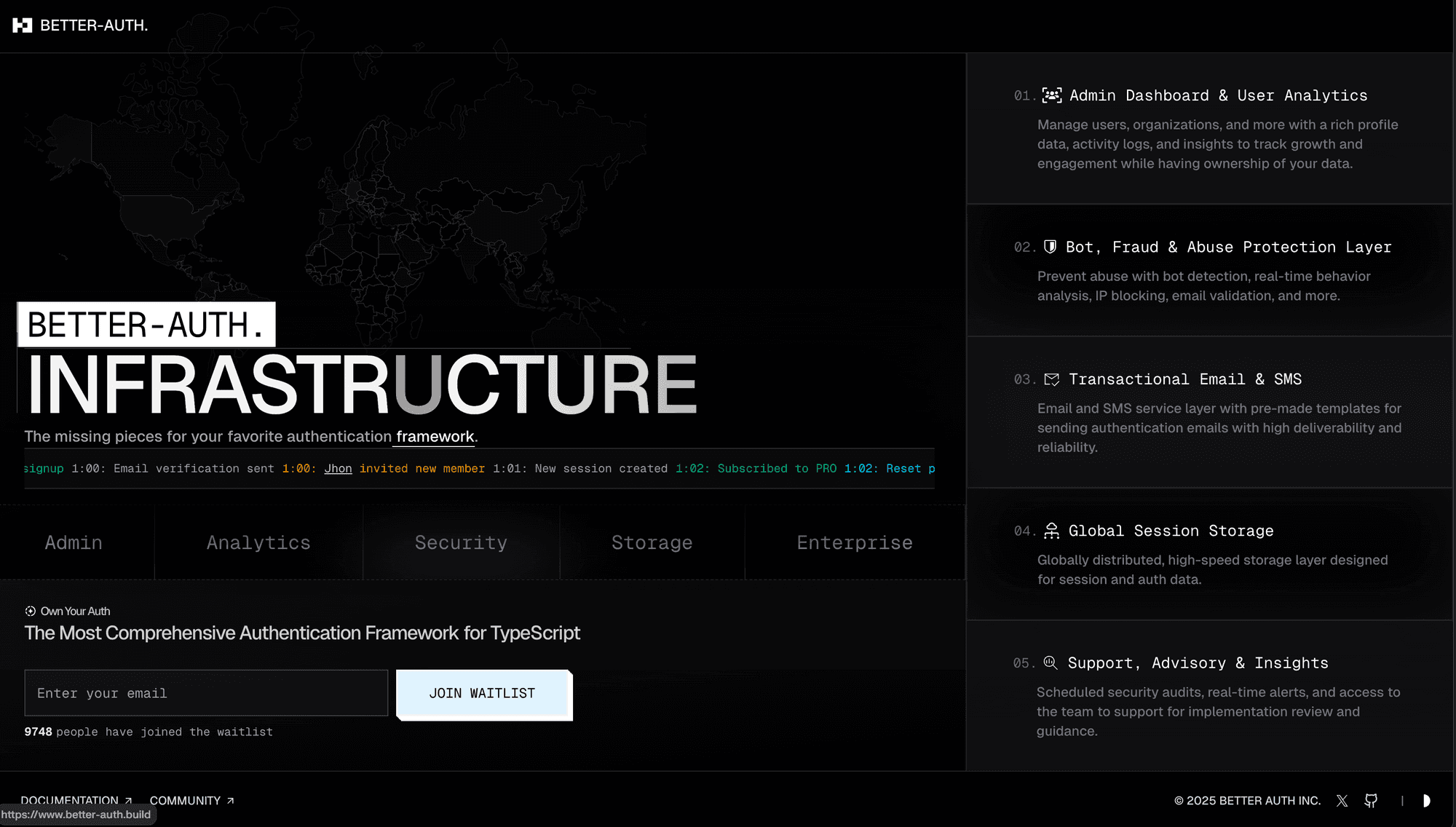This screenshot has height=827, width=1456.
Task: Click the Better-Auth logo icon in header
Action: (x=23, y=25)
